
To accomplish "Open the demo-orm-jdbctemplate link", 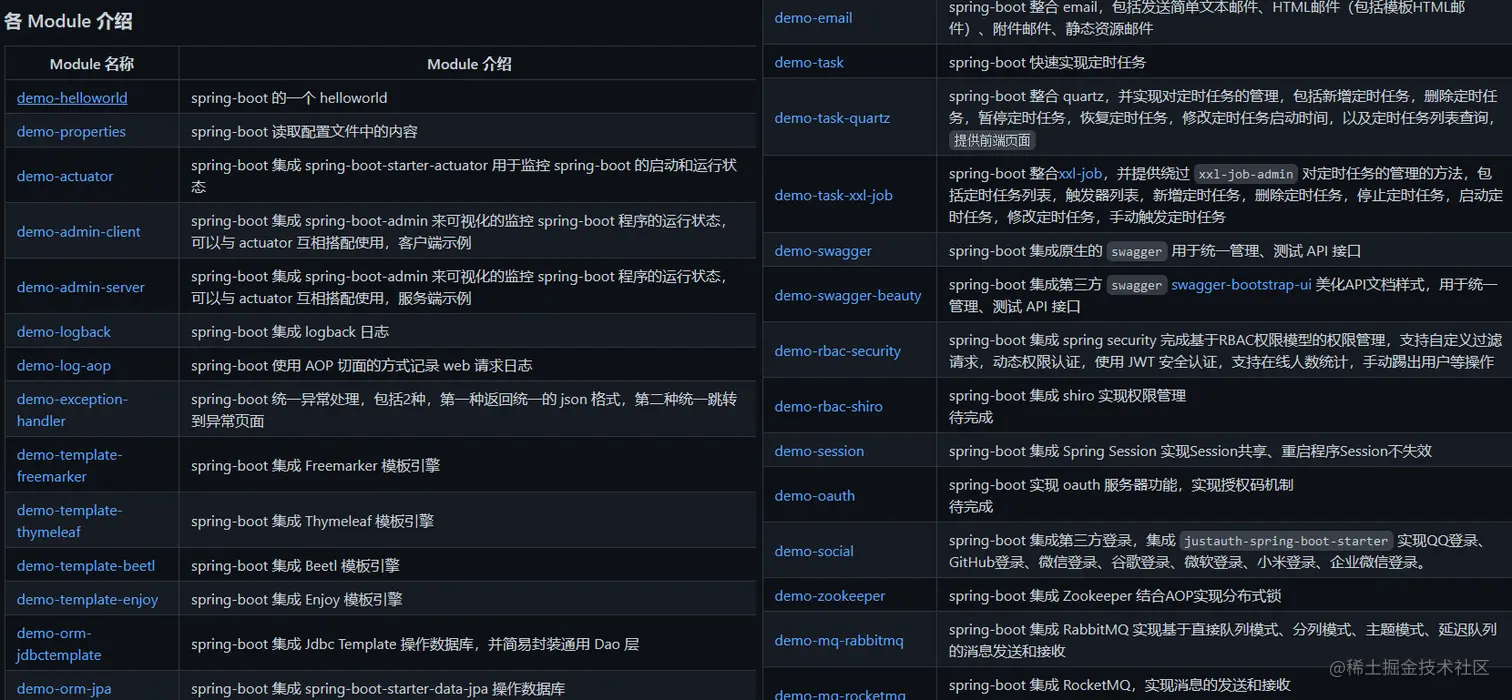I will (x=59, y=644).
